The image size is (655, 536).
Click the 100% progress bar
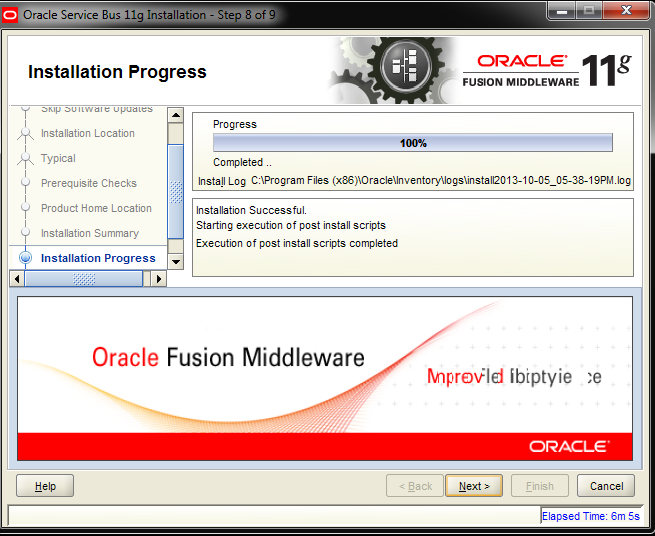[413, 143]
